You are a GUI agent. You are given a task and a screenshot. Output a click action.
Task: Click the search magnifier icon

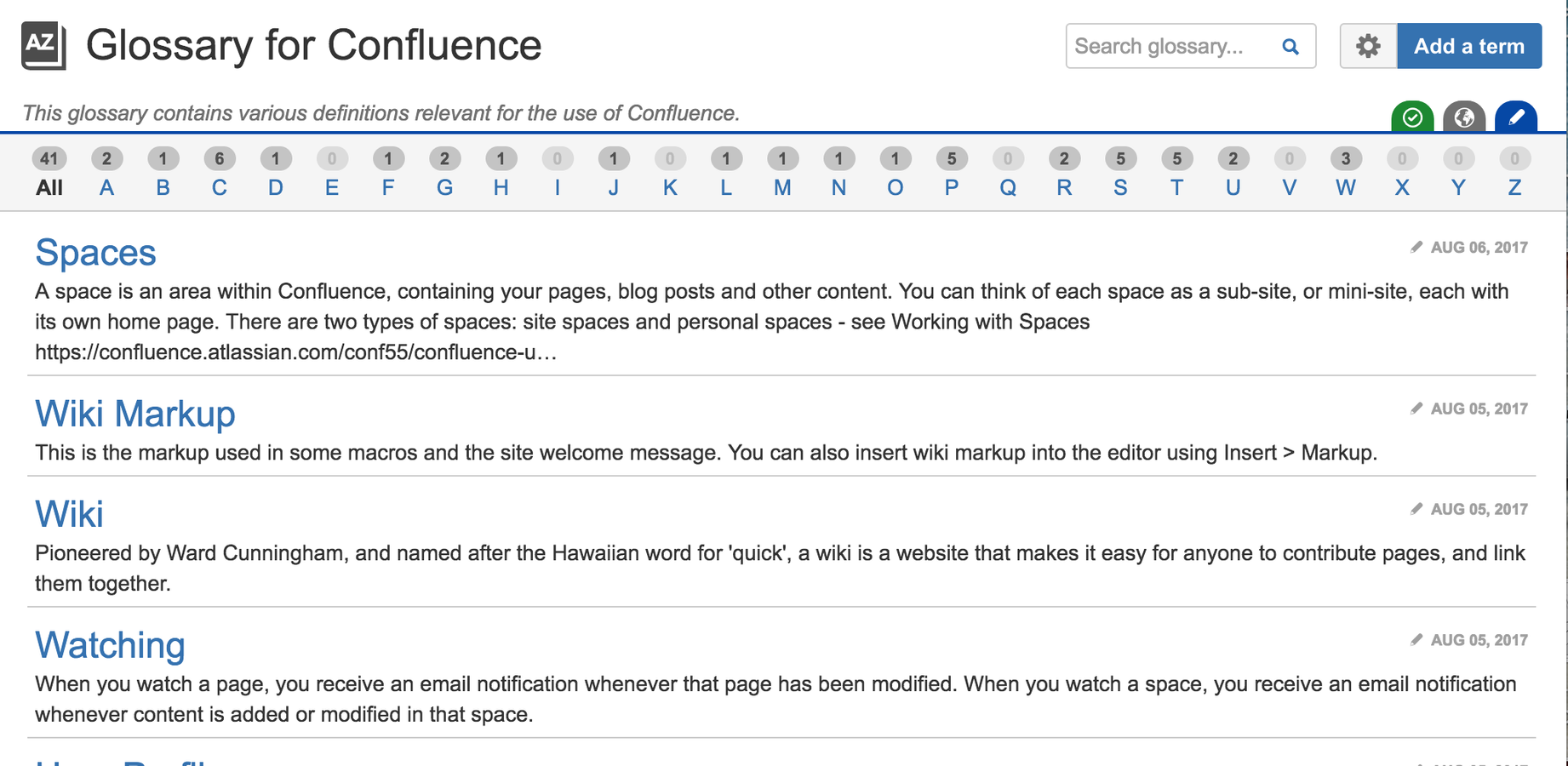point(1290,47)
